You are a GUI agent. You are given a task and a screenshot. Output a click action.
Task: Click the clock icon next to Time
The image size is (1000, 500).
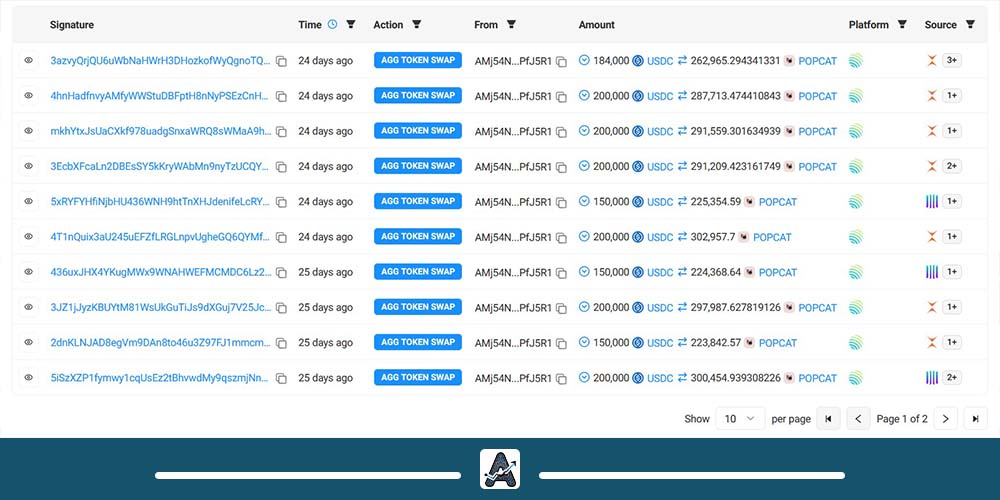click(x=333, y=24)
